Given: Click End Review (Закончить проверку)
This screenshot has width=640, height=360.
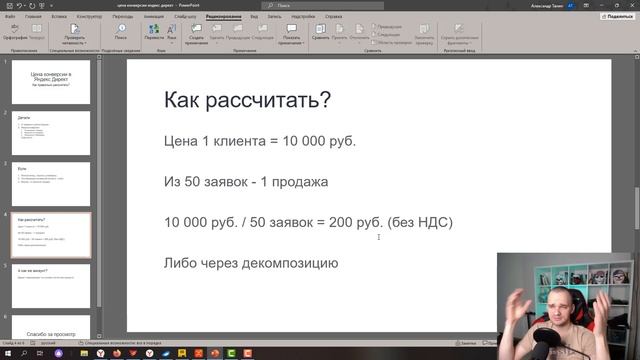Looking at the screenshot, I should 424,34.
